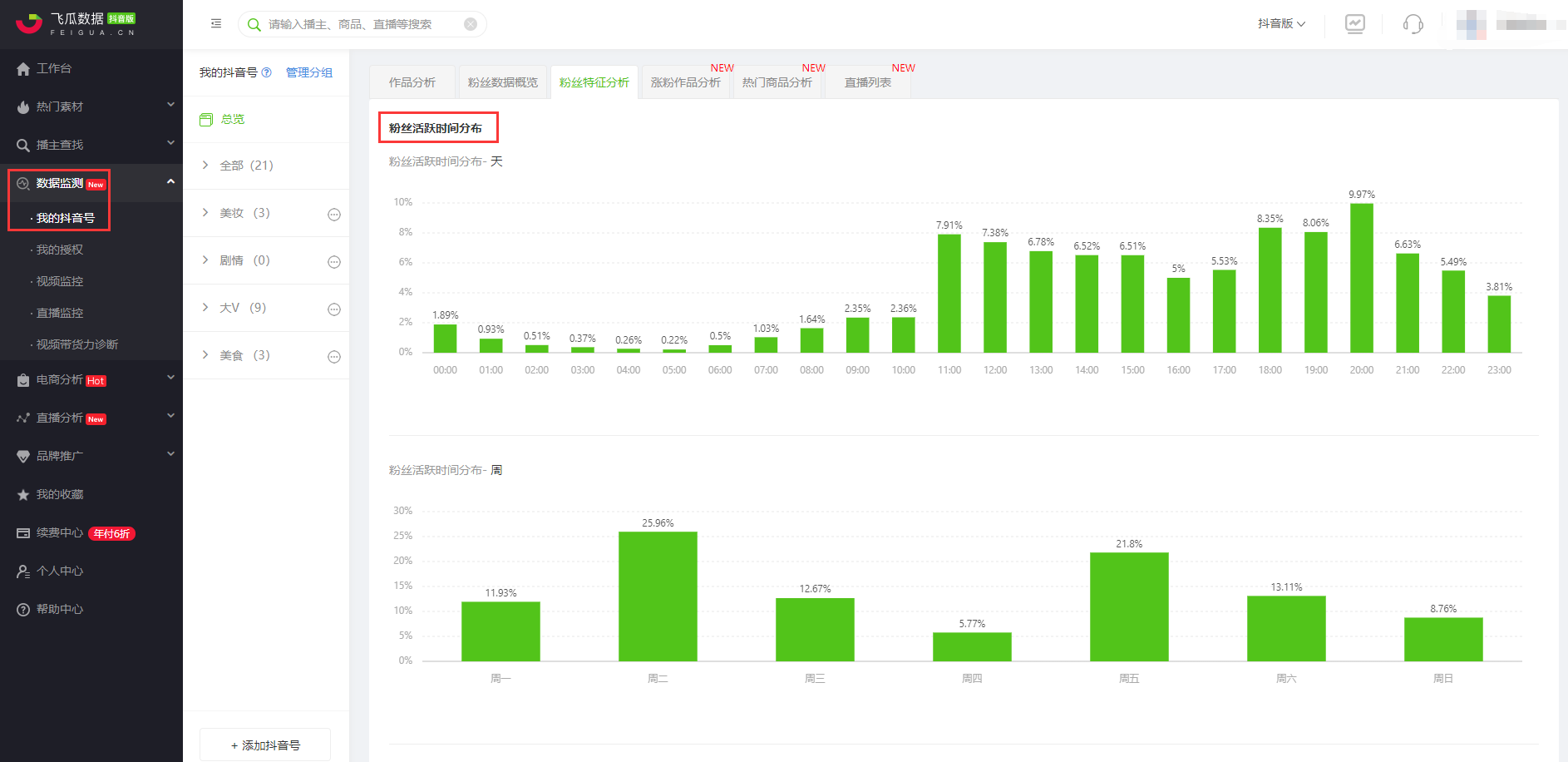Click the sidebar collapse hamburger icon
Image resolution: width=1568 pixels, height=762 pixels.
(216, 24)
